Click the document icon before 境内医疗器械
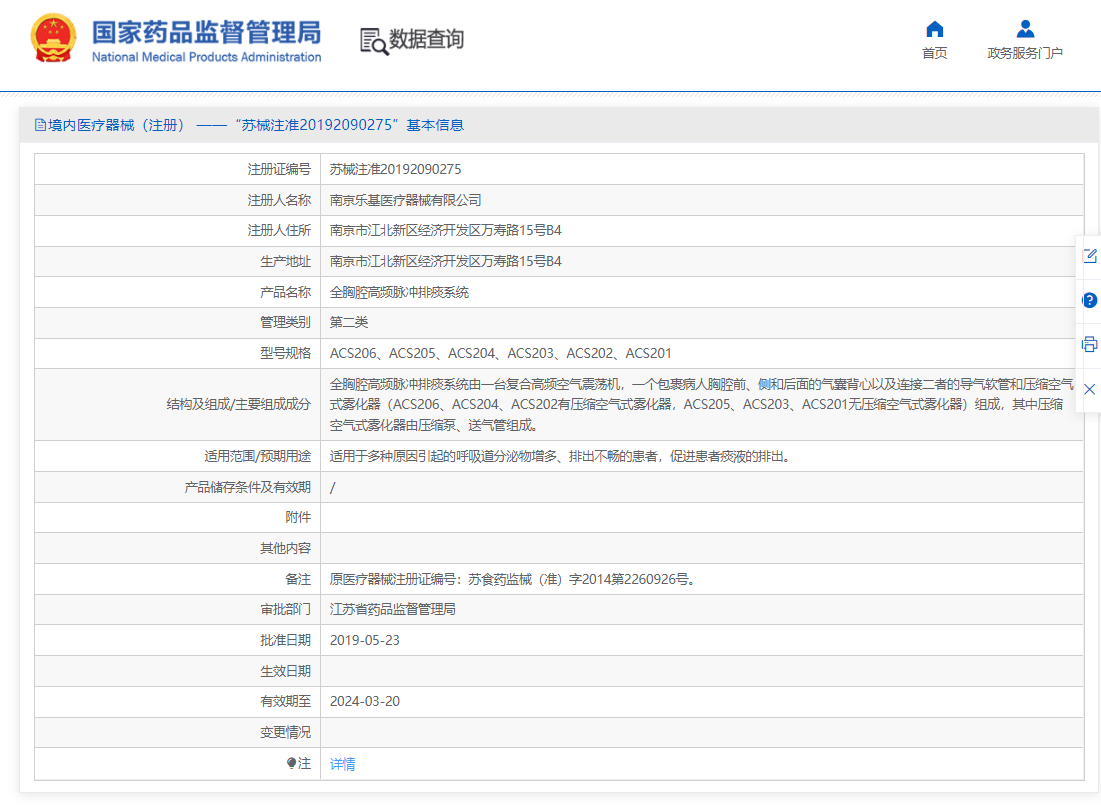The image size is (1101, 809). [x=40, y=125]
